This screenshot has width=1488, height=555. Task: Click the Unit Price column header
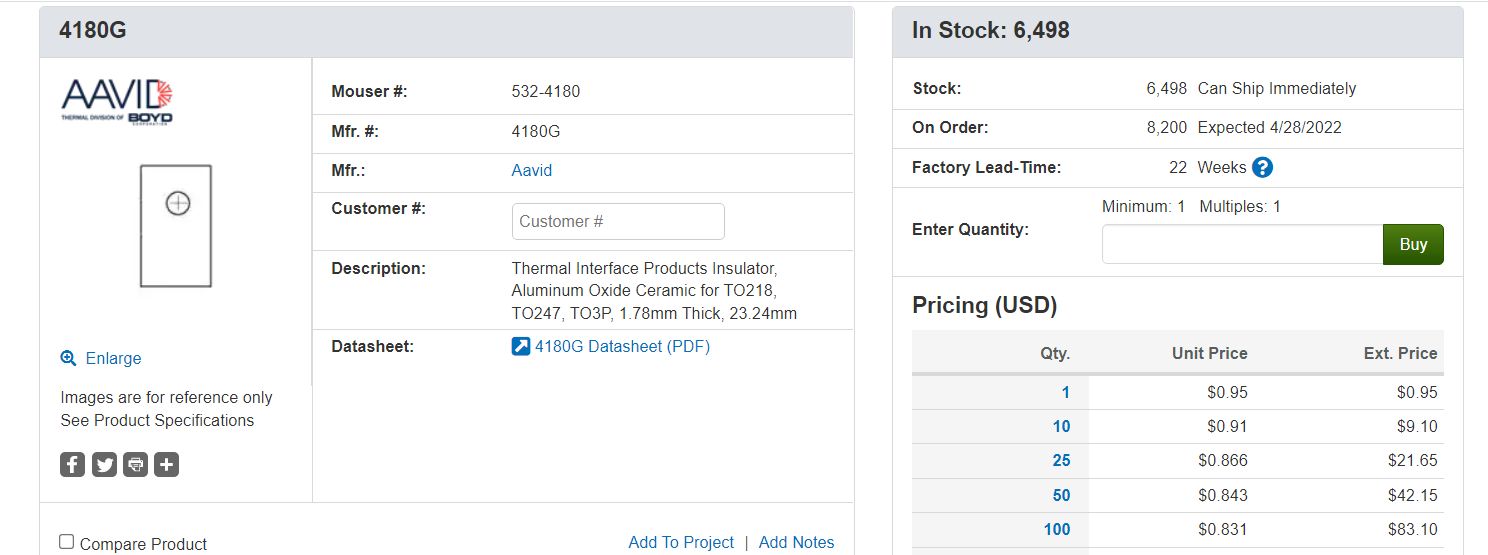(x=1210, y=353)
